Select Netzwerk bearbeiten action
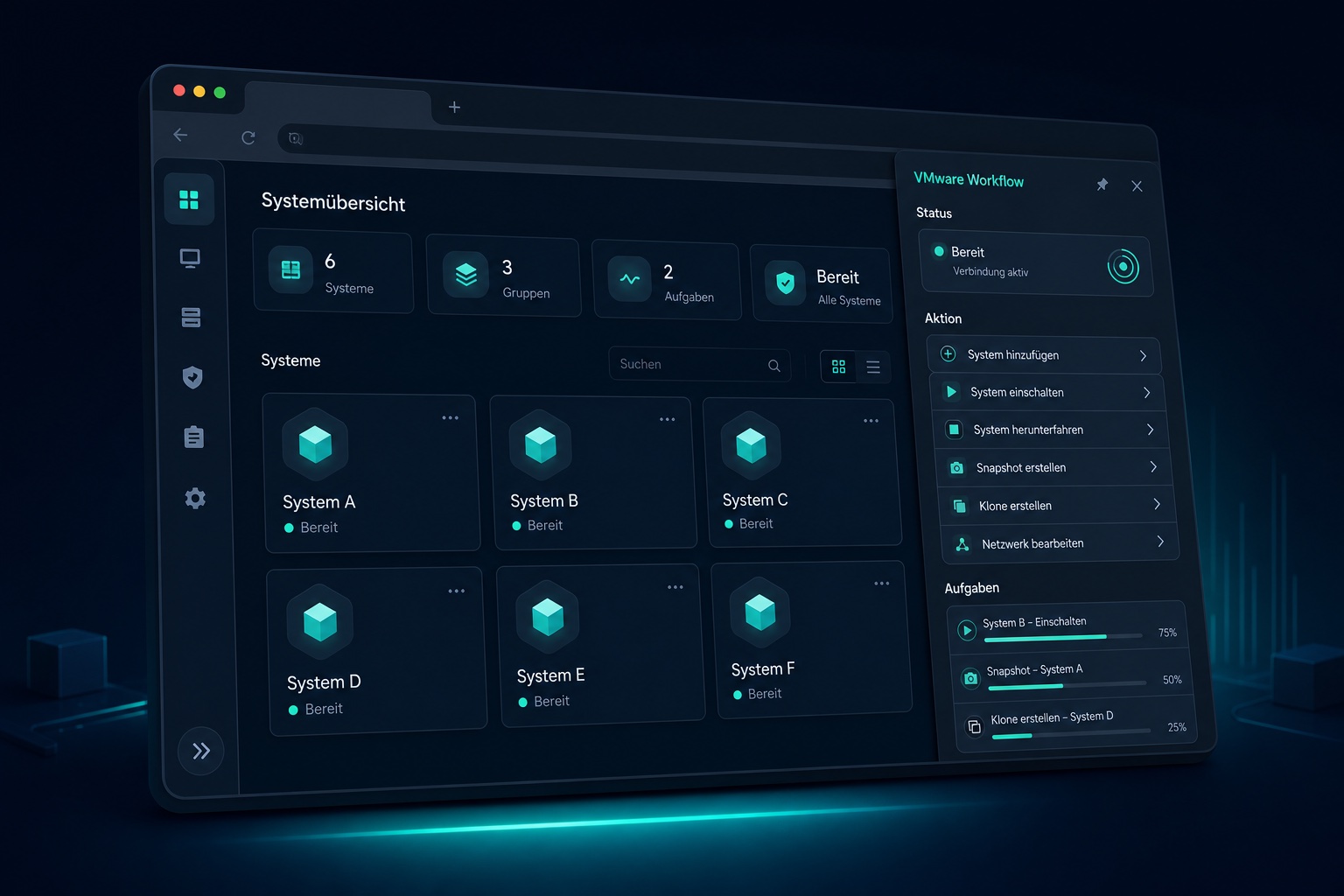1344x896 pixels. tap(1060, 543)
